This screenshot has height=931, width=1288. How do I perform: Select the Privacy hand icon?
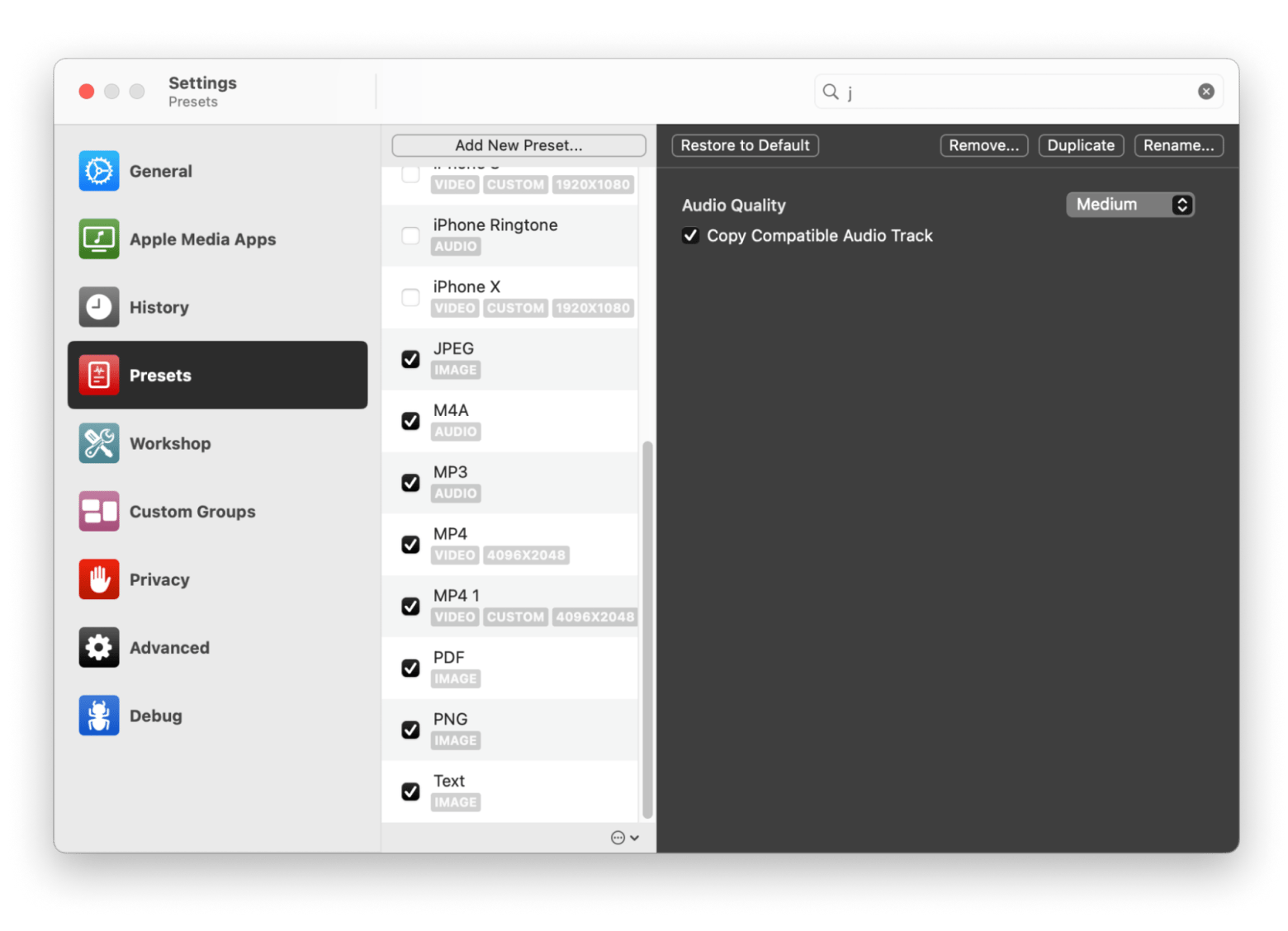coord(99,579)
